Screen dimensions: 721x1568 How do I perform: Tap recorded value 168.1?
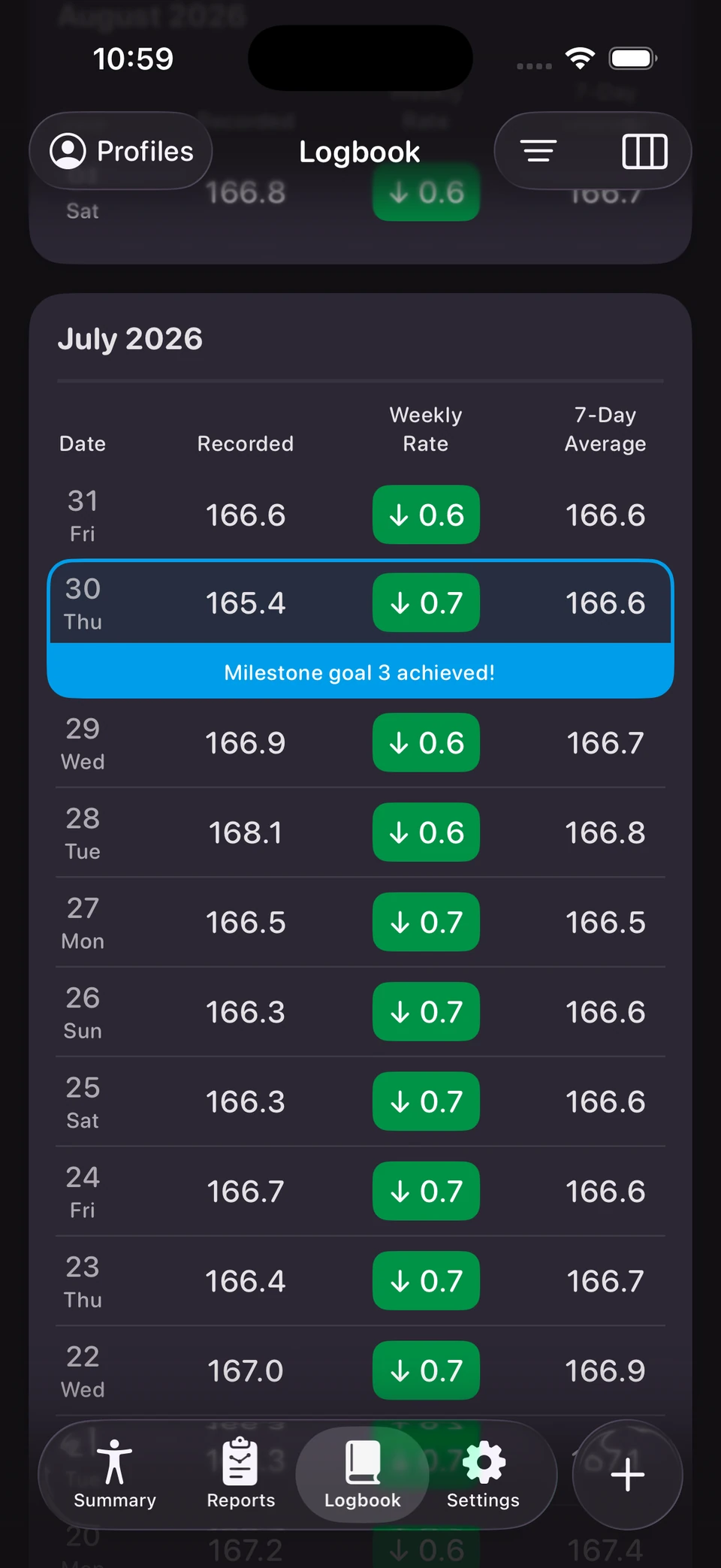tap(246, 832)
